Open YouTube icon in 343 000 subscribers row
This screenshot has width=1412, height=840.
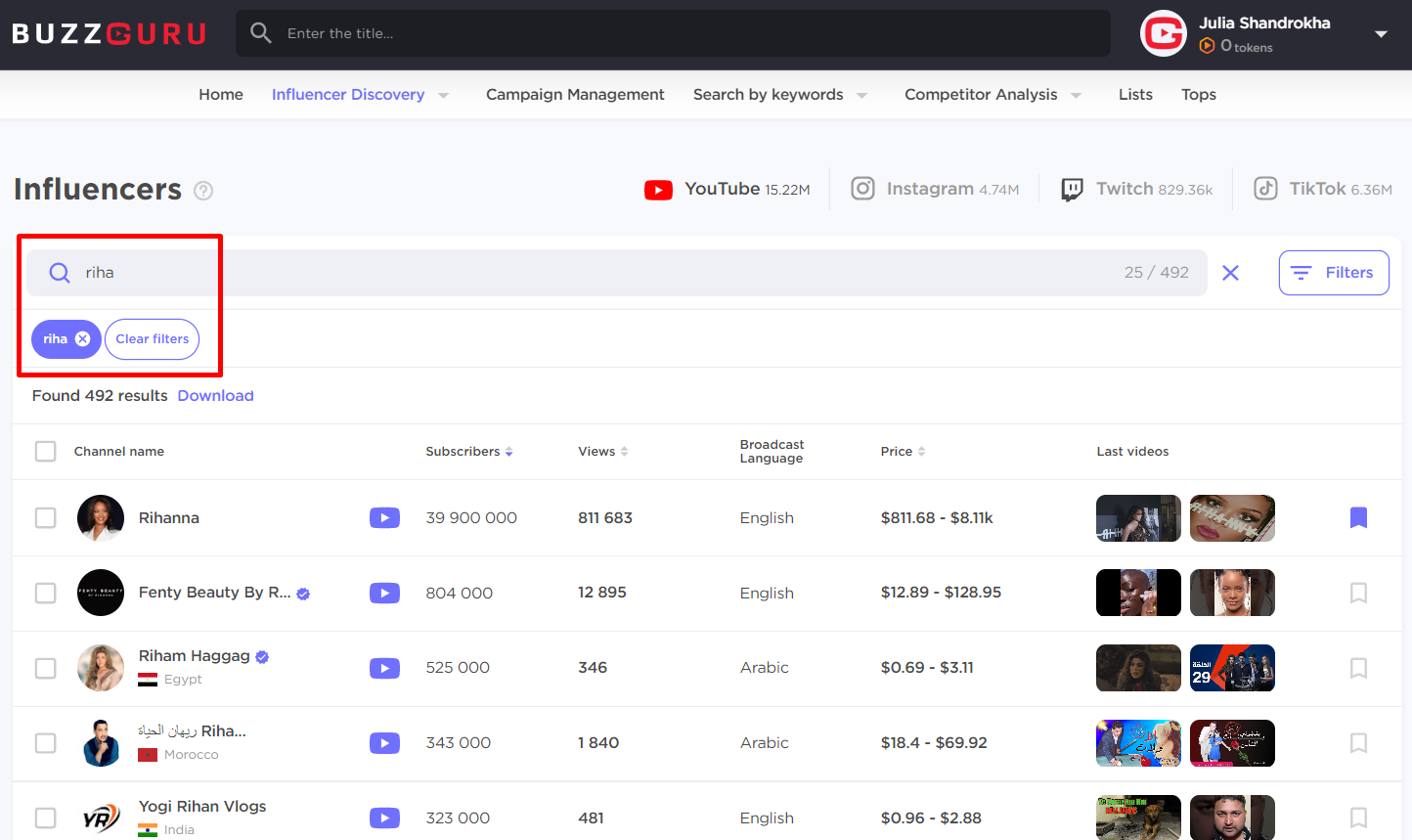click(x=384, y=743)
